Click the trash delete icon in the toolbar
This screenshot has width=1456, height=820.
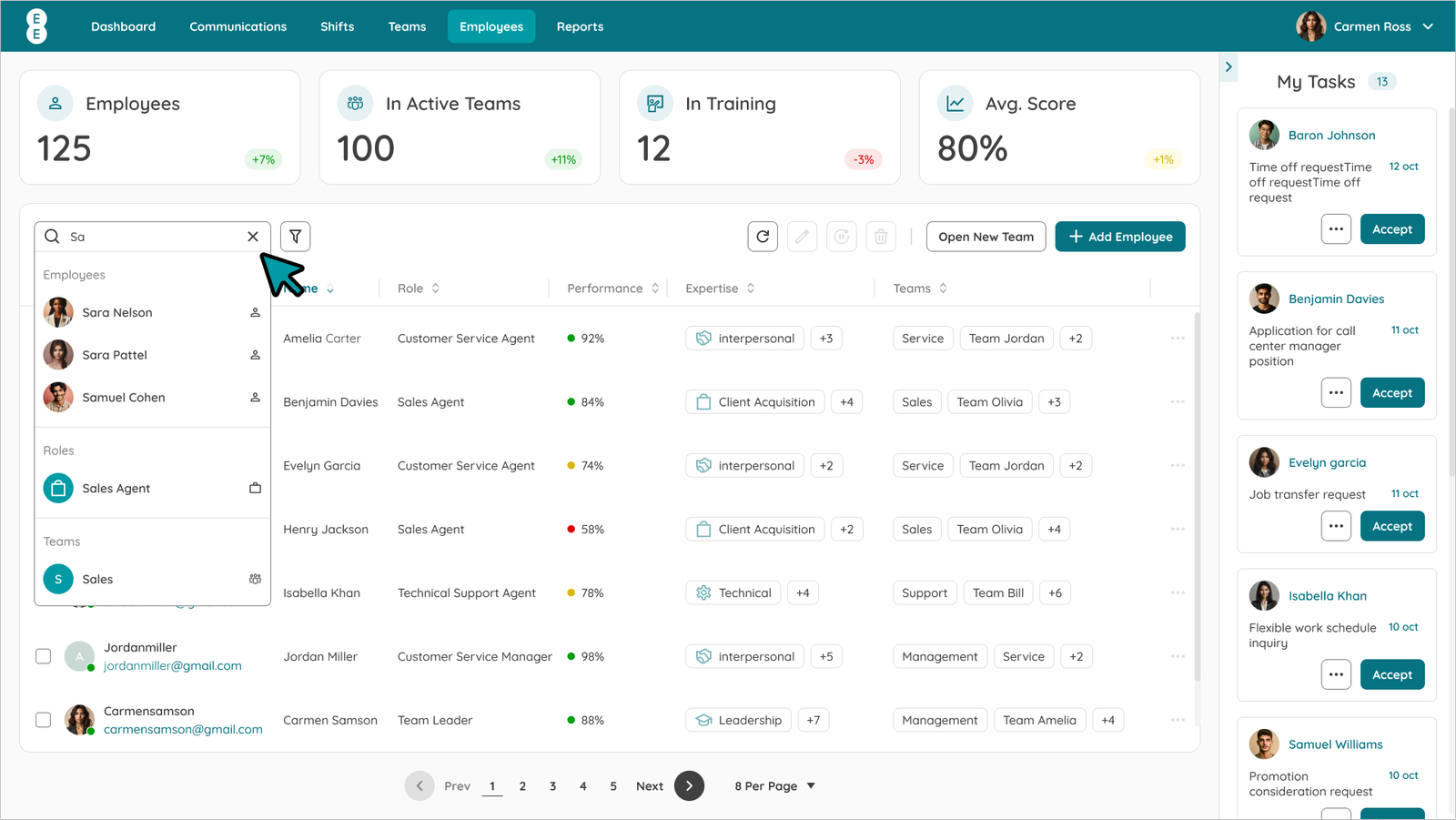[x=881, y=237]
